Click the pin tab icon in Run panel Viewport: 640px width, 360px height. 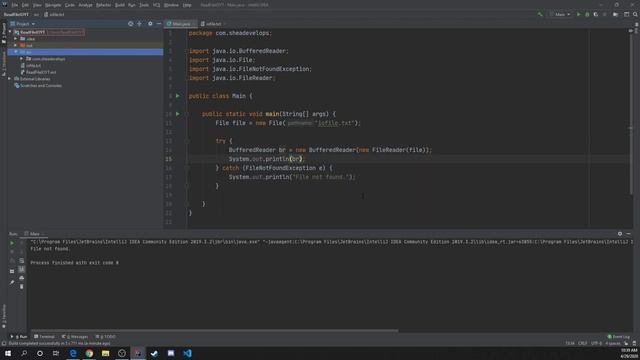point(12,282)
